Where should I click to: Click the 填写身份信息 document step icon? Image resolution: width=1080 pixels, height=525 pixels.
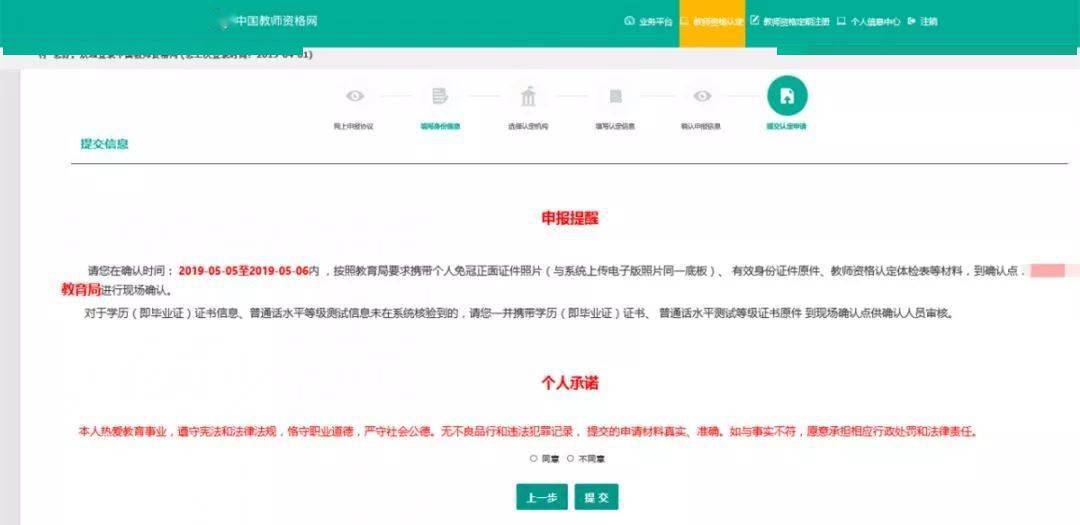click(x=440, y=96)
